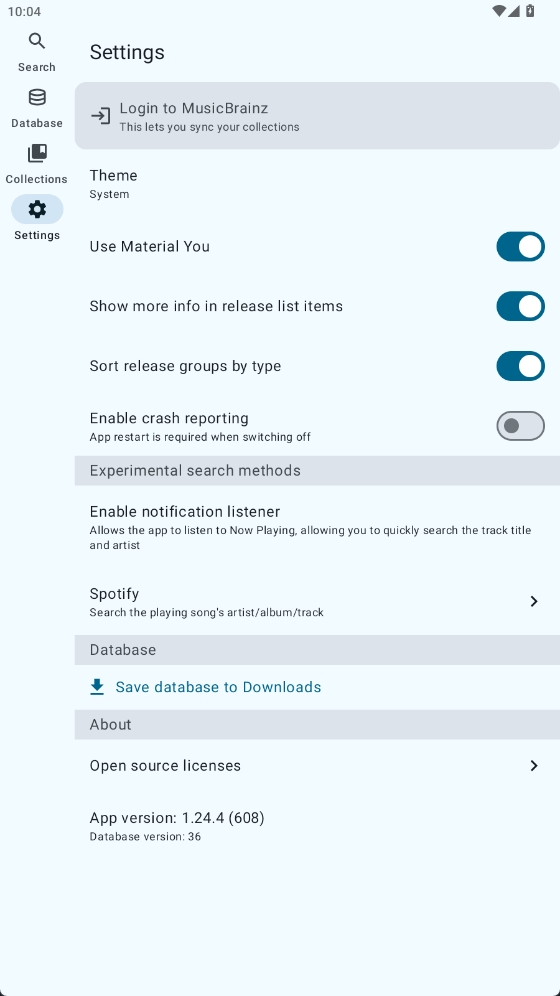Disable the Use Material You switch
Image resolution: width=560 pixels, height=996 pixels.
pyautogui.click(x=520, y=246)
